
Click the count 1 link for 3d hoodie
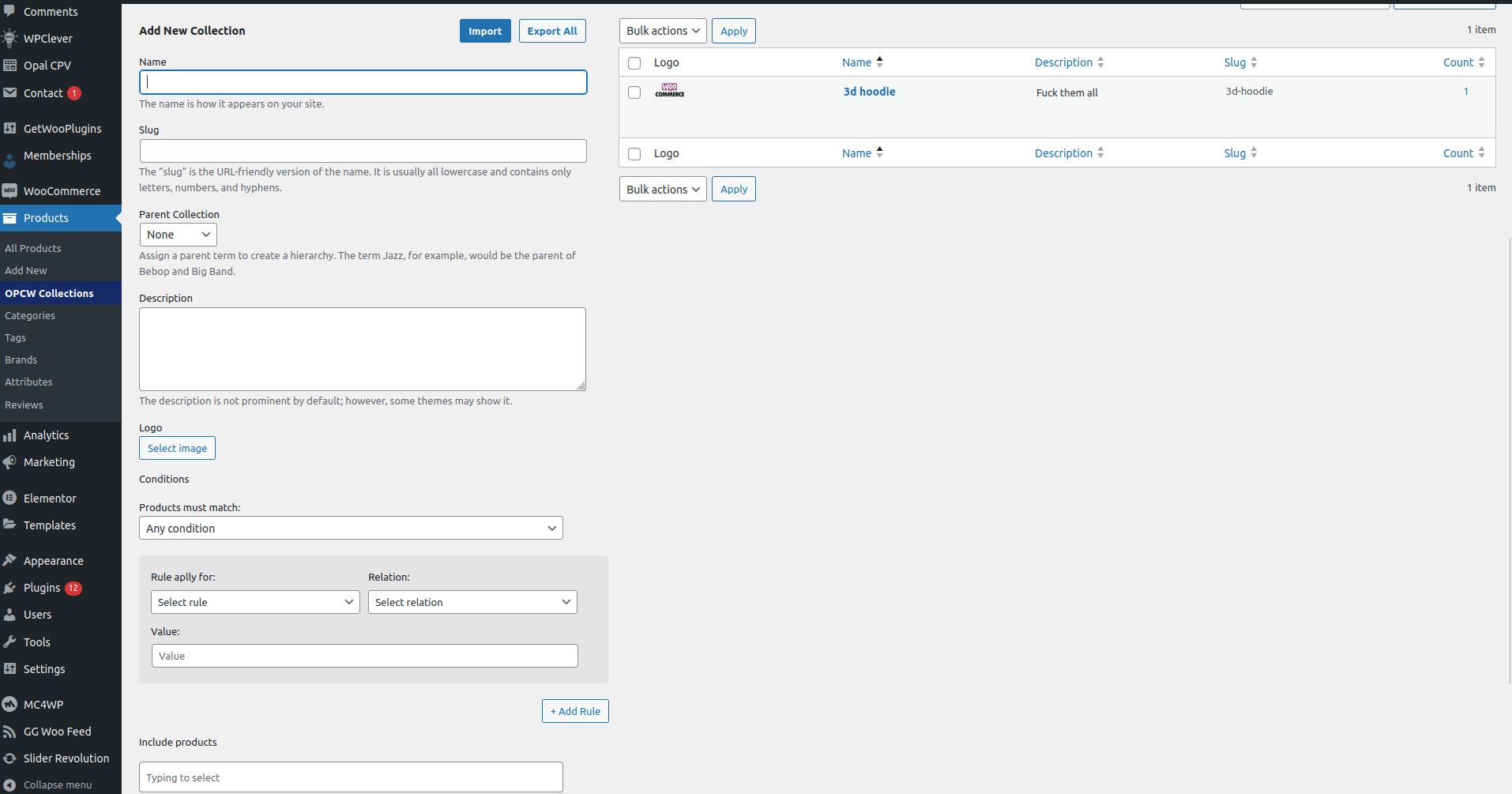1465,92
